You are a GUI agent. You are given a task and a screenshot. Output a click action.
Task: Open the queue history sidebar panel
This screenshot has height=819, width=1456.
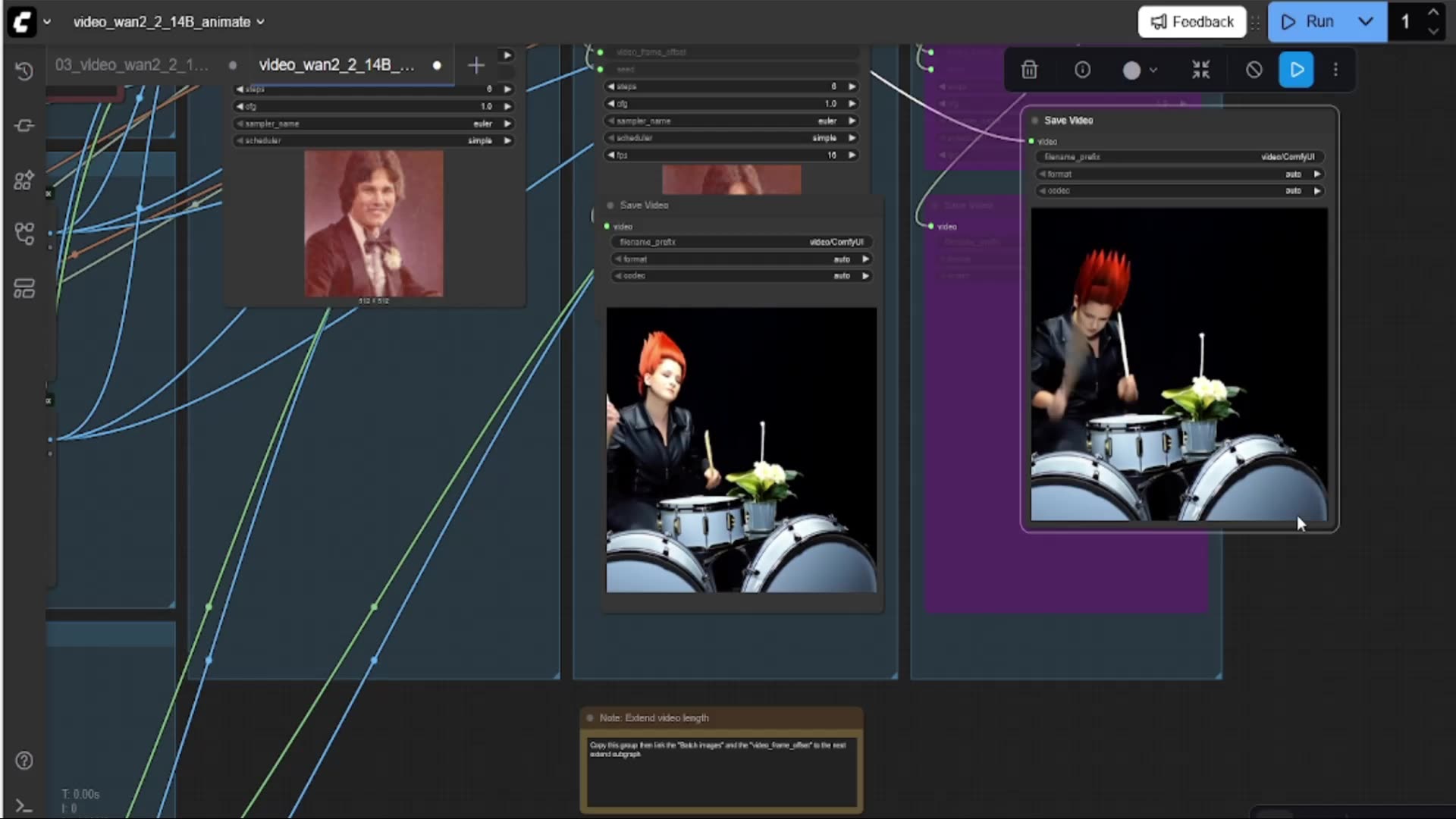coord(24,71)
